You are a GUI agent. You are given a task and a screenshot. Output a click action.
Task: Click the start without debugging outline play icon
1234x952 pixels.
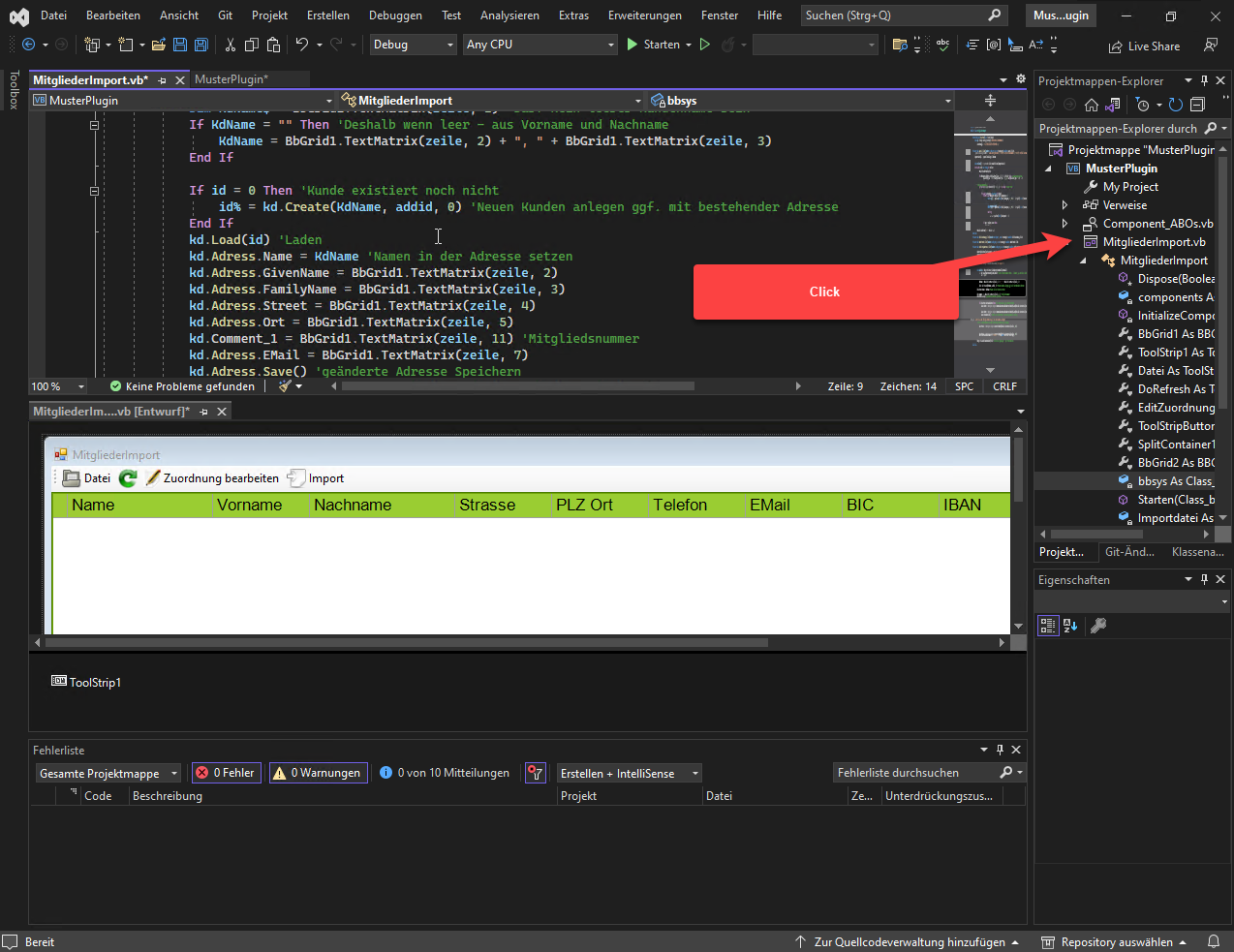[705, 45]
